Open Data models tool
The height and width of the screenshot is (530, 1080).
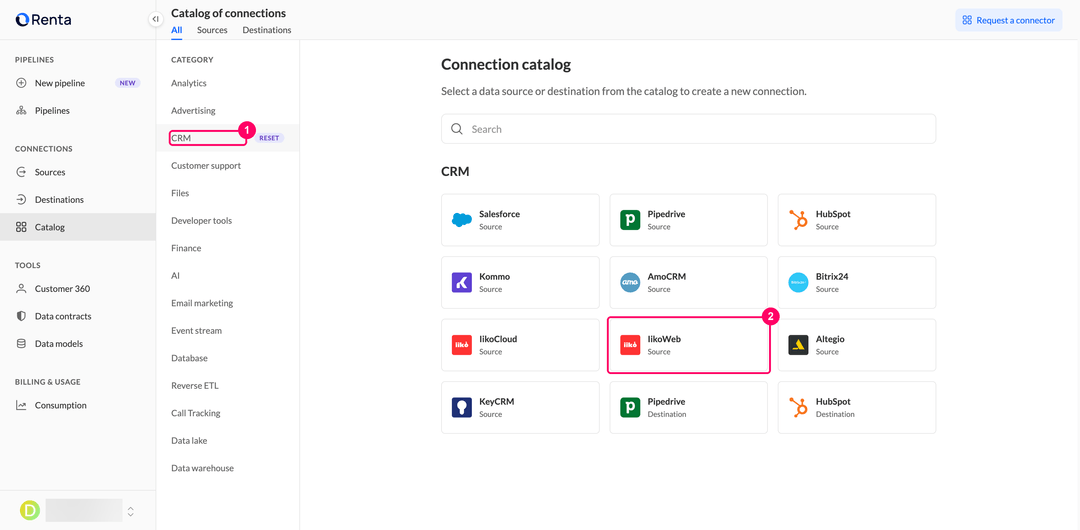tap(78, 343)
